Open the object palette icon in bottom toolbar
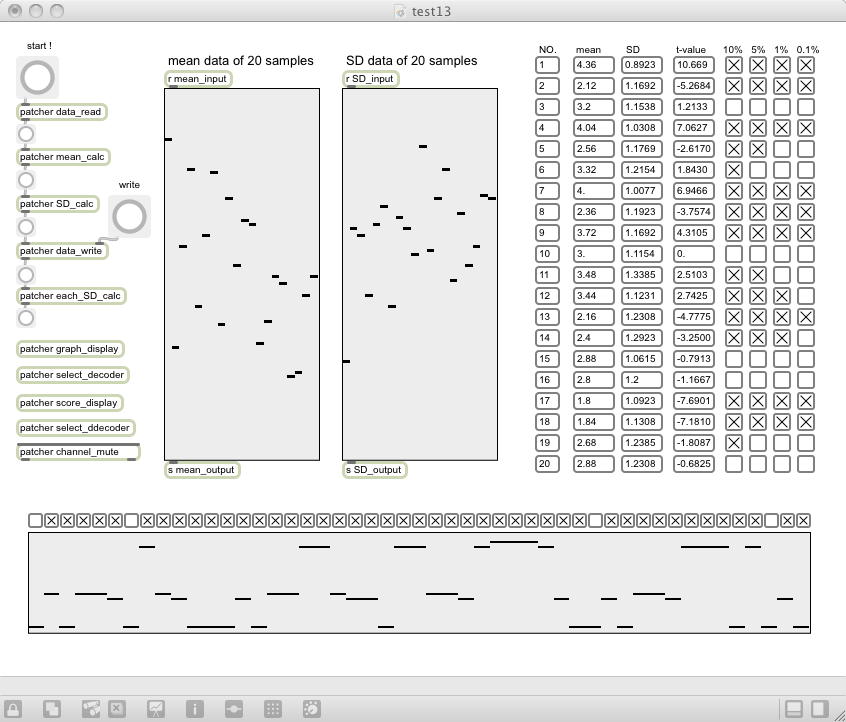 [x=91, y=709]
